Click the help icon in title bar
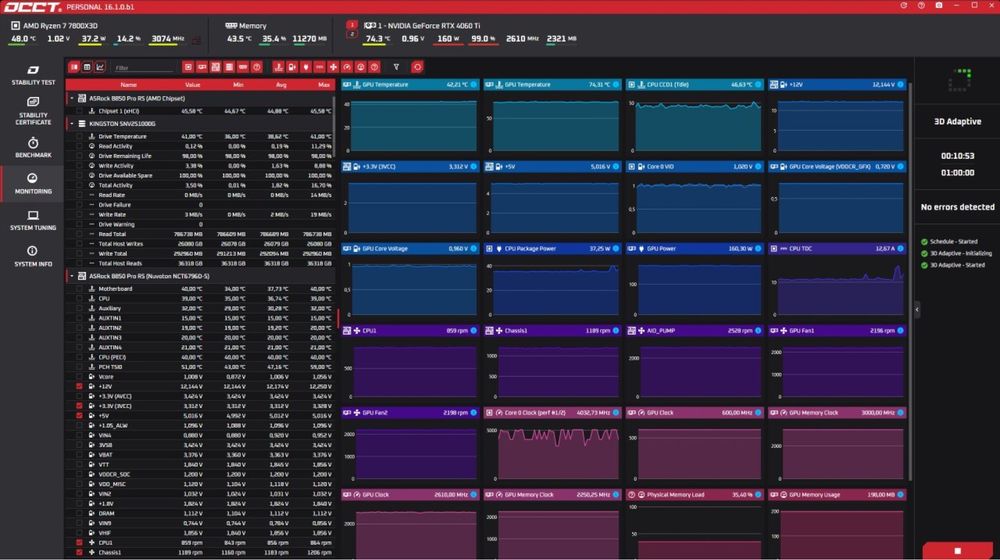 pos(921,5)
